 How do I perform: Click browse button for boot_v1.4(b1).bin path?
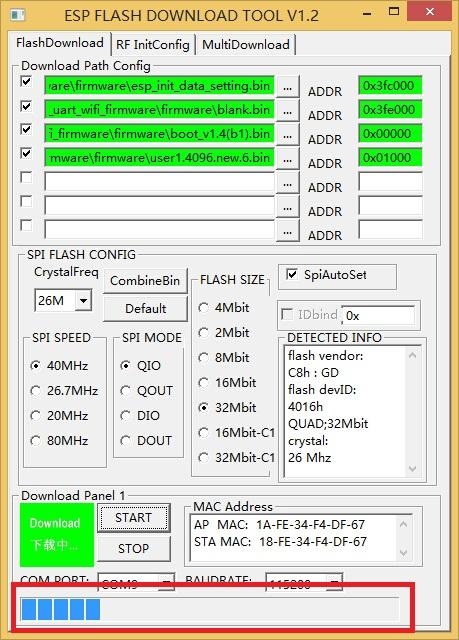pos(288,135)
